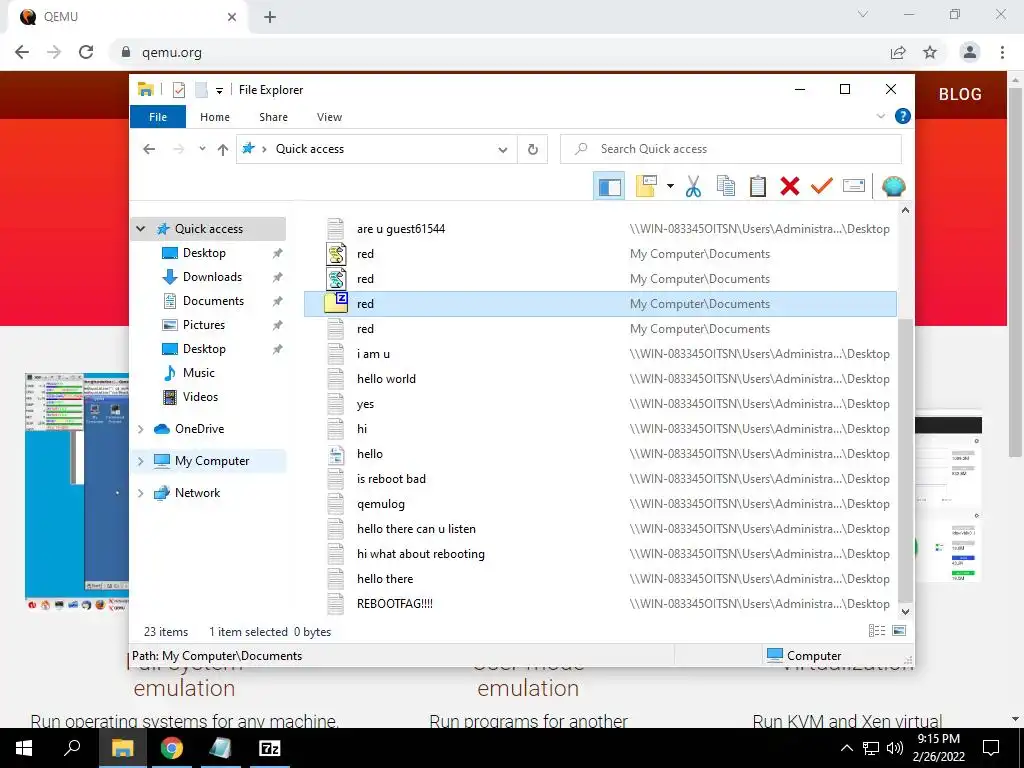Select the file 'is reboot bad'
The width and height of the screenshot is (1024, 768).
point(600,479)
